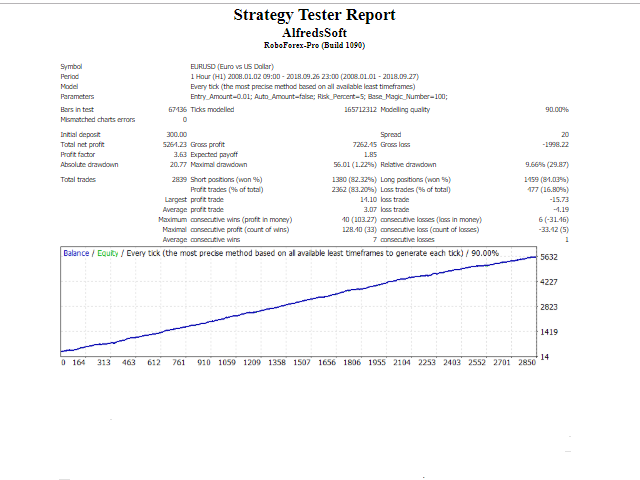Click the Parameters Entry_Amount settings line
This screenshot has height=480, width=640.
coord(318,96)
